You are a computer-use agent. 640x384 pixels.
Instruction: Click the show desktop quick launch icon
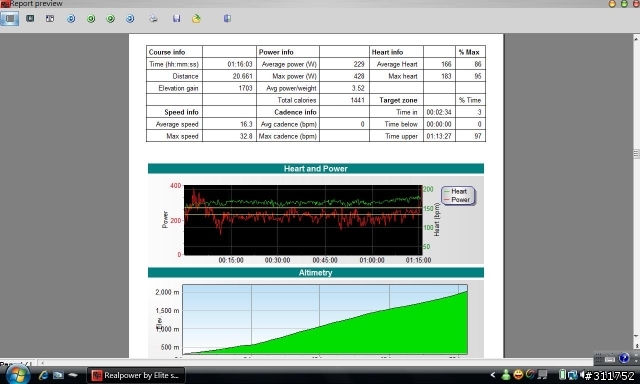[58, 375]
